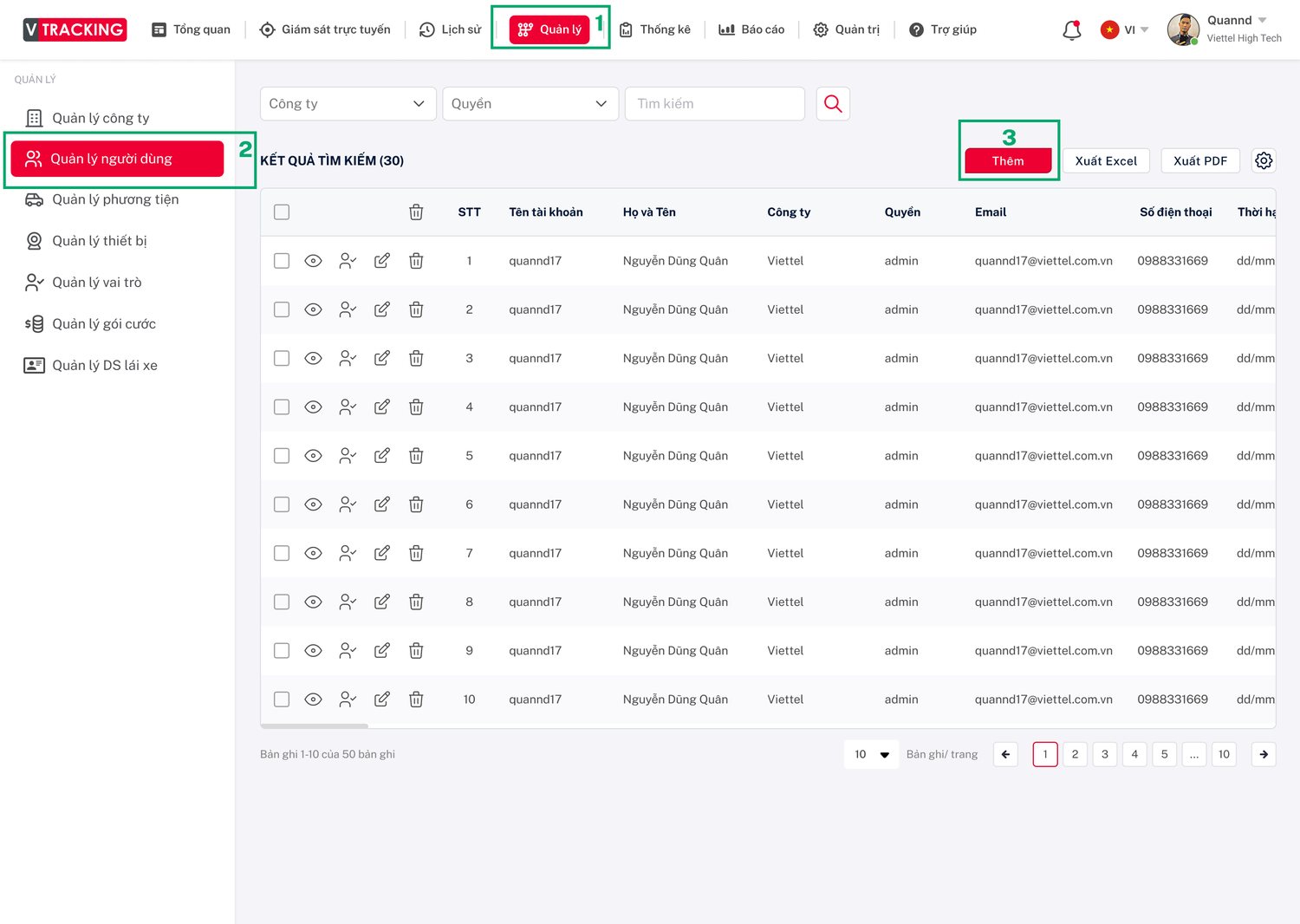Open Lịch sử menu
1300x924 pixels.
point(450,29)
